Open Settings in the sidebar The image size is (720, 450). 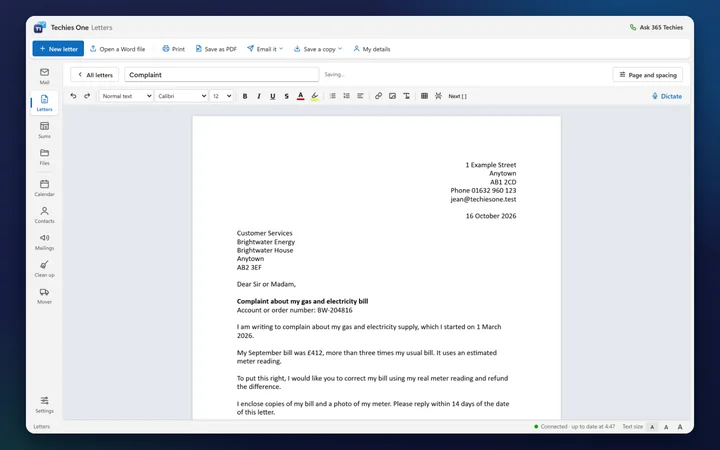coord(45,405)
